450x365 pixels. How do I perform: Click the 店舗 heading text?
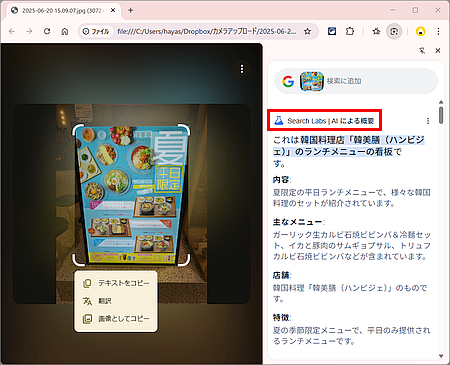[281, 275]
